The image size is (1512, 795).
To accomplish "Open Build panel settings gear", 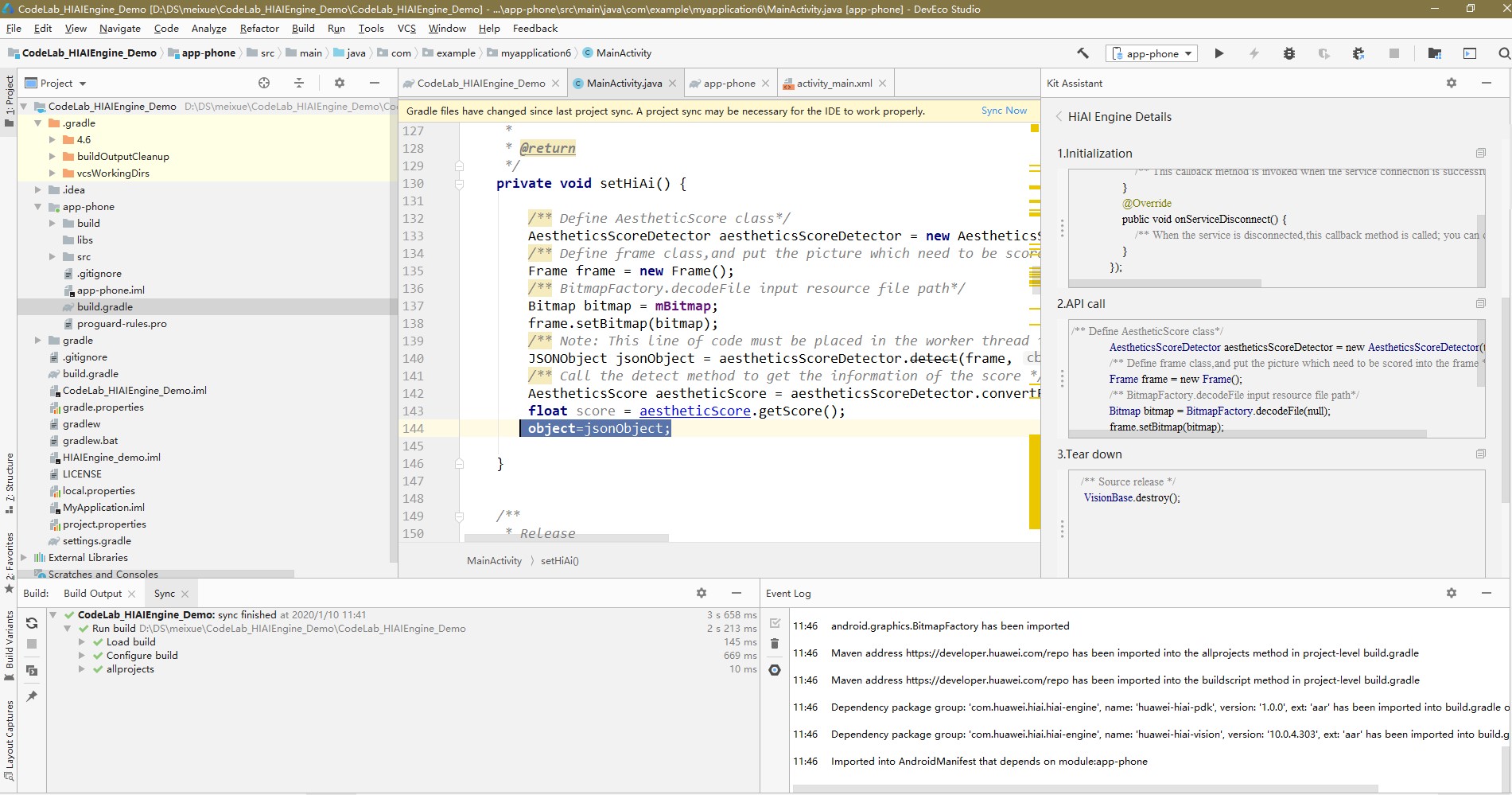I will pyautogui.click(x=702, y=593).
